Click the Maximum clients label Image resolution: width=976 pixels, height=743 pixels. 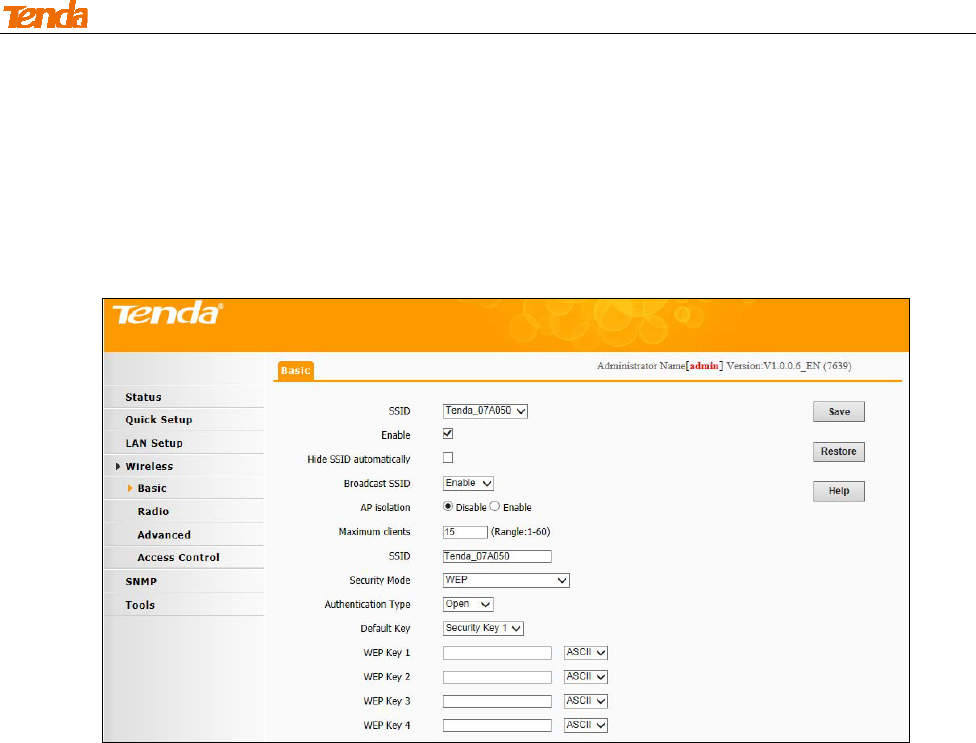point(374,532)
